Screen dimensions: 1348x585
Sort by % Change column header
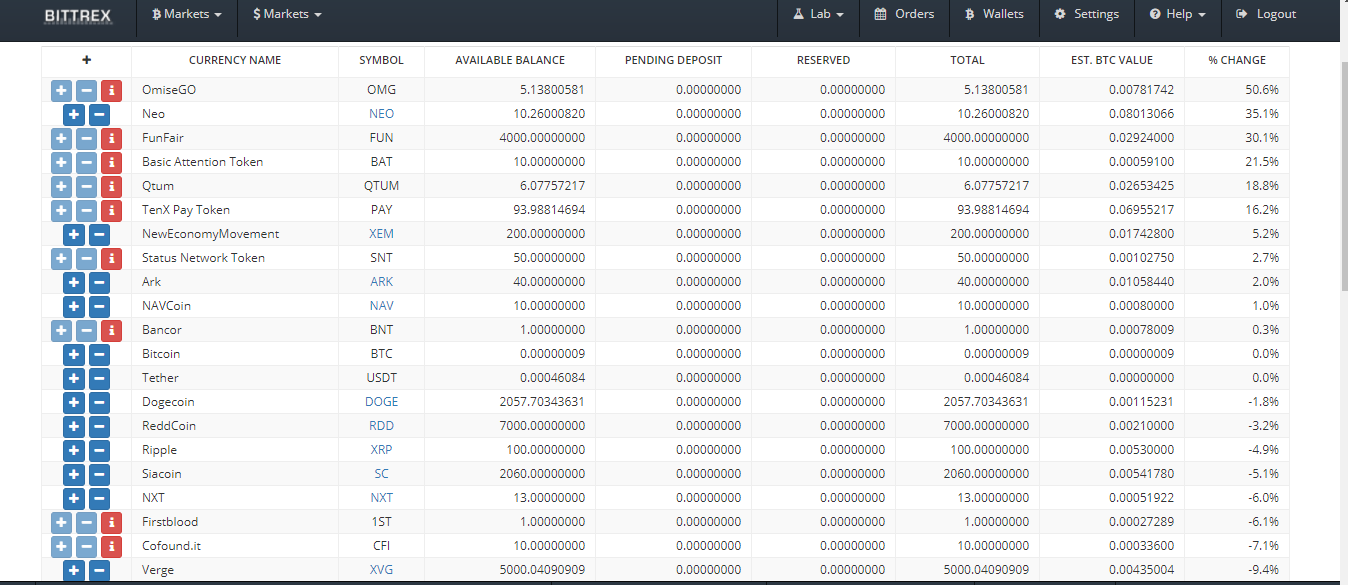(1237, 61)
